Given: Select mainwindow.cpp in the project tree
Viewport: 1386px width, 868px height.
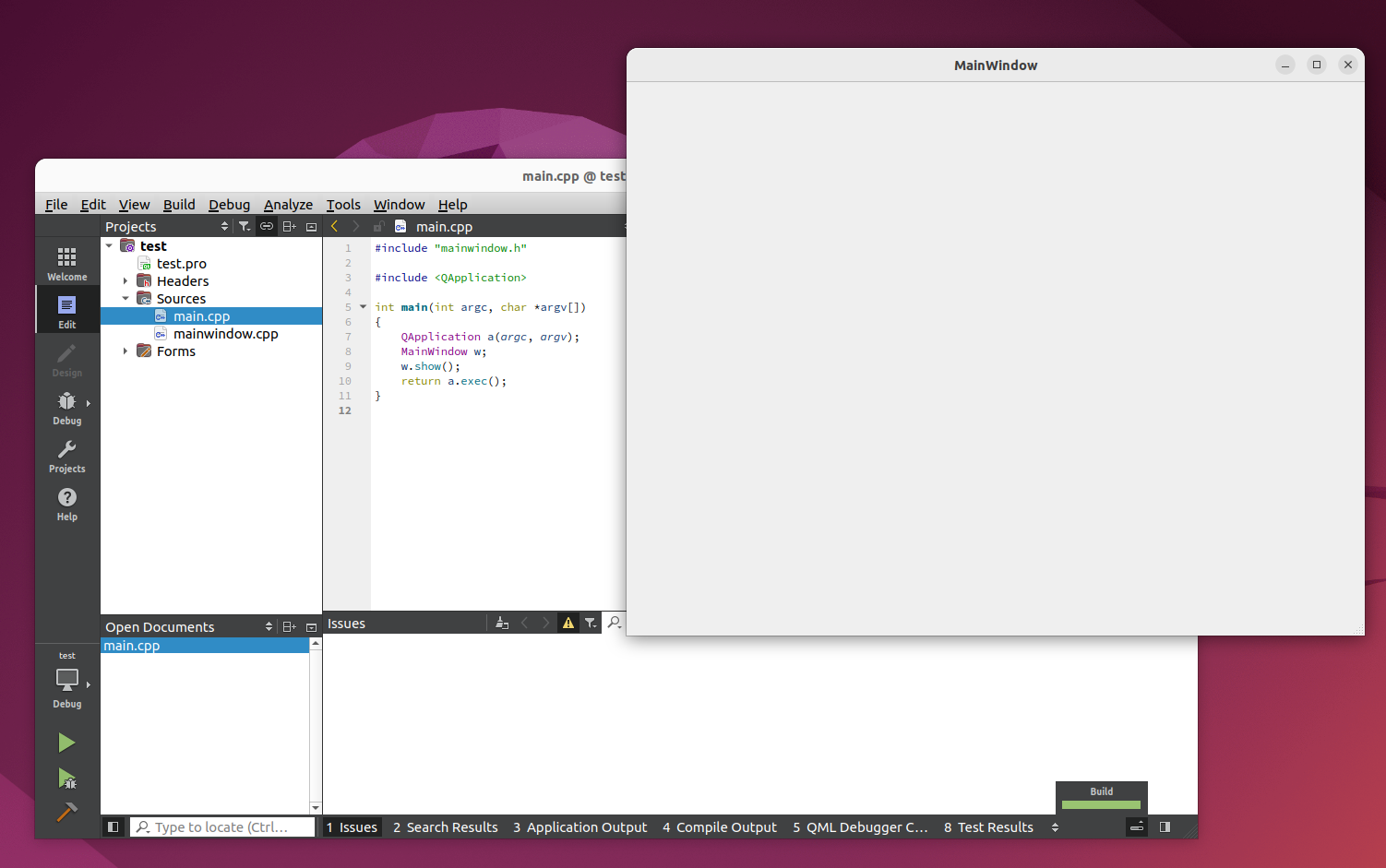Looking at the screenshot, I should coord(225,334).
